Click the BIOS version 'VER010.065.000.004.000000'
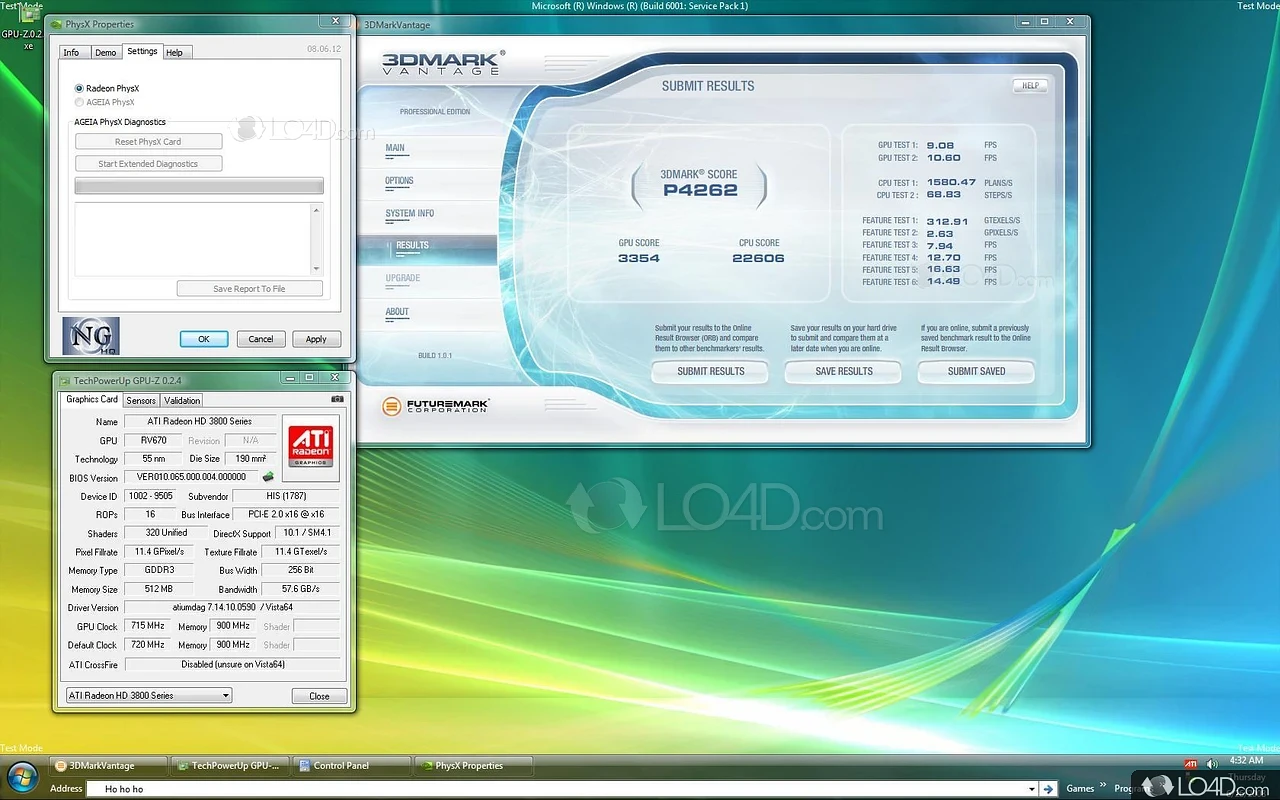This screenshot has height=800, width=1280. click(x=192, y=477)
